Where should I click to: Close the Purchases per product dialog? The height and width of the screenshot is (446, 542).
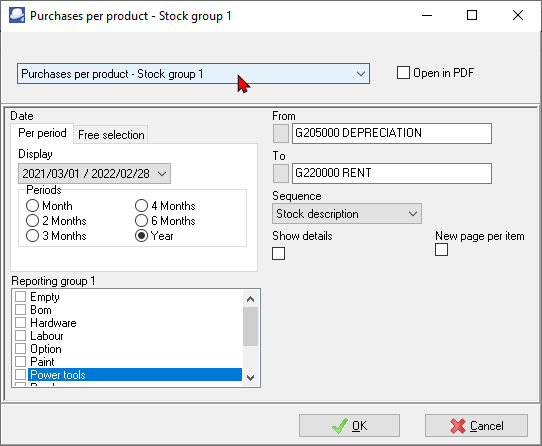pos(518,16)
